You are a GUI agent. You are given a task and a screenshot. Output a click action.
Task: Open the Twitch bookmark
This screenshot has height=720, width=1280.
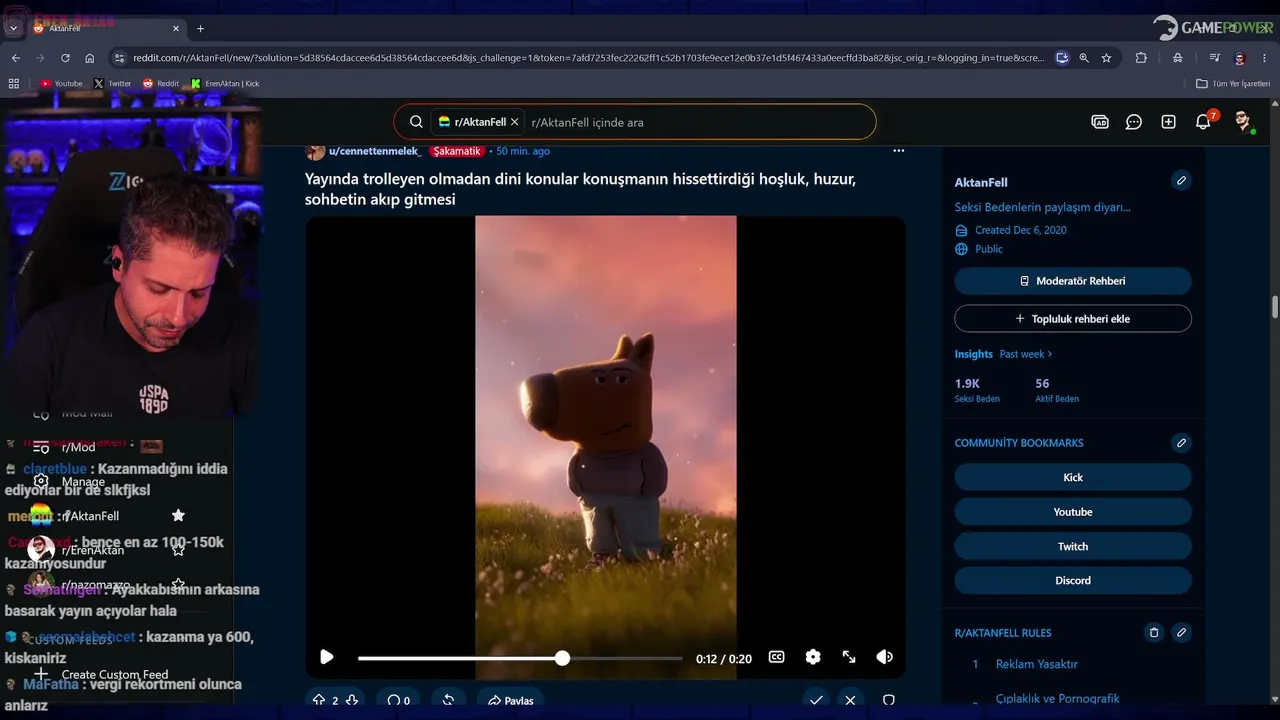point(1073,546)
